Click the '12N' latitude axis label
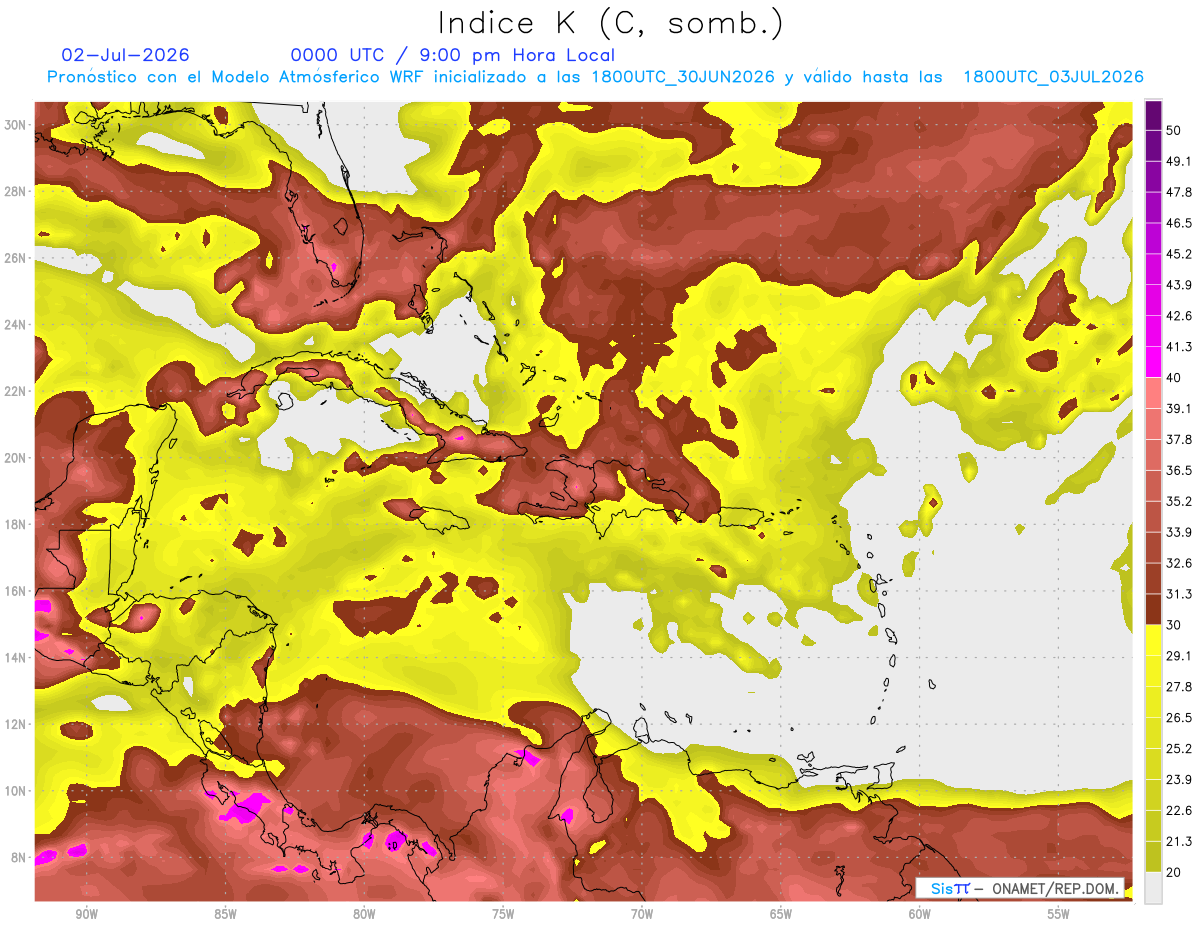The width and height of the screenshot is (1200, 927). click(16, 724)
